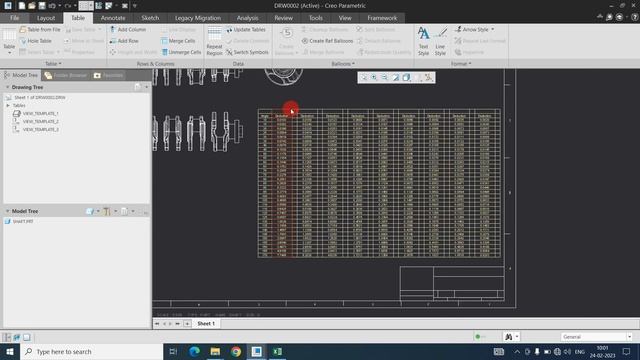Click Merge Cells command
640x360 pixels.
tap(178, 41)
